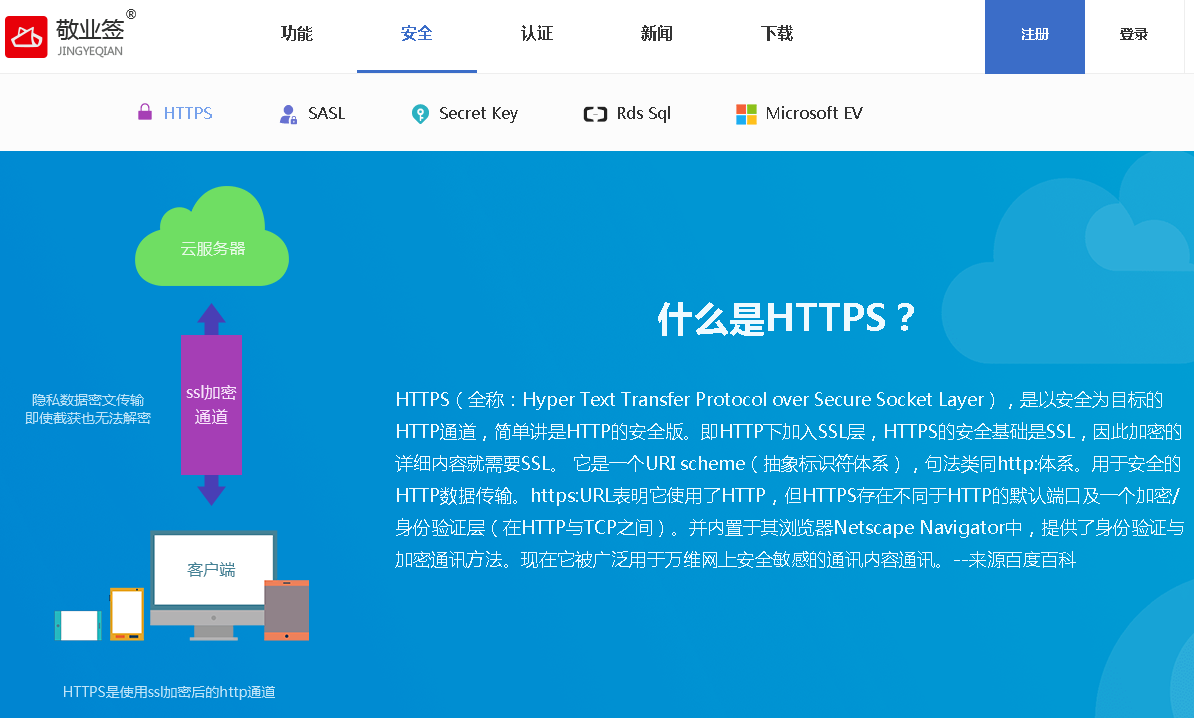Click the purple HTTPS padlock icon
The height and width of the screenshot is (718, 1194).
145,112
